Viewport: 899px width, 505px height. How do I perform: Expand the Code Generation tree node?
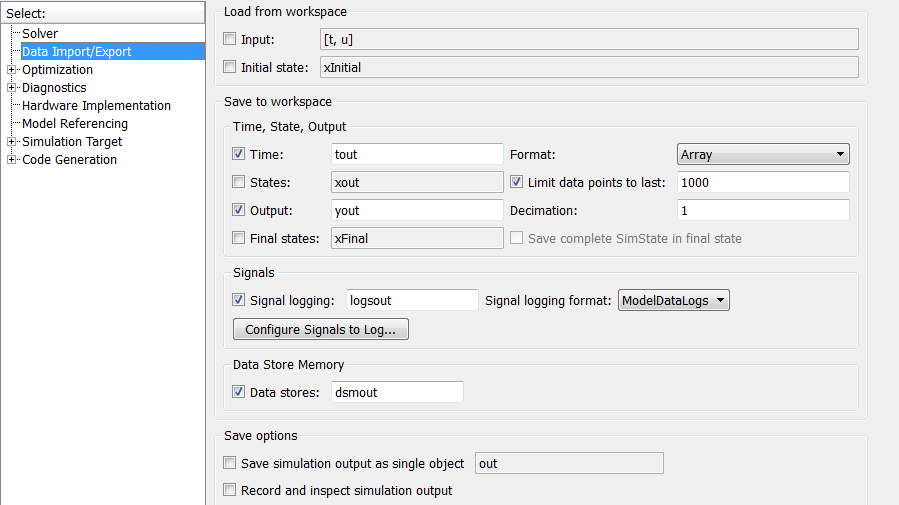[12, 160]
